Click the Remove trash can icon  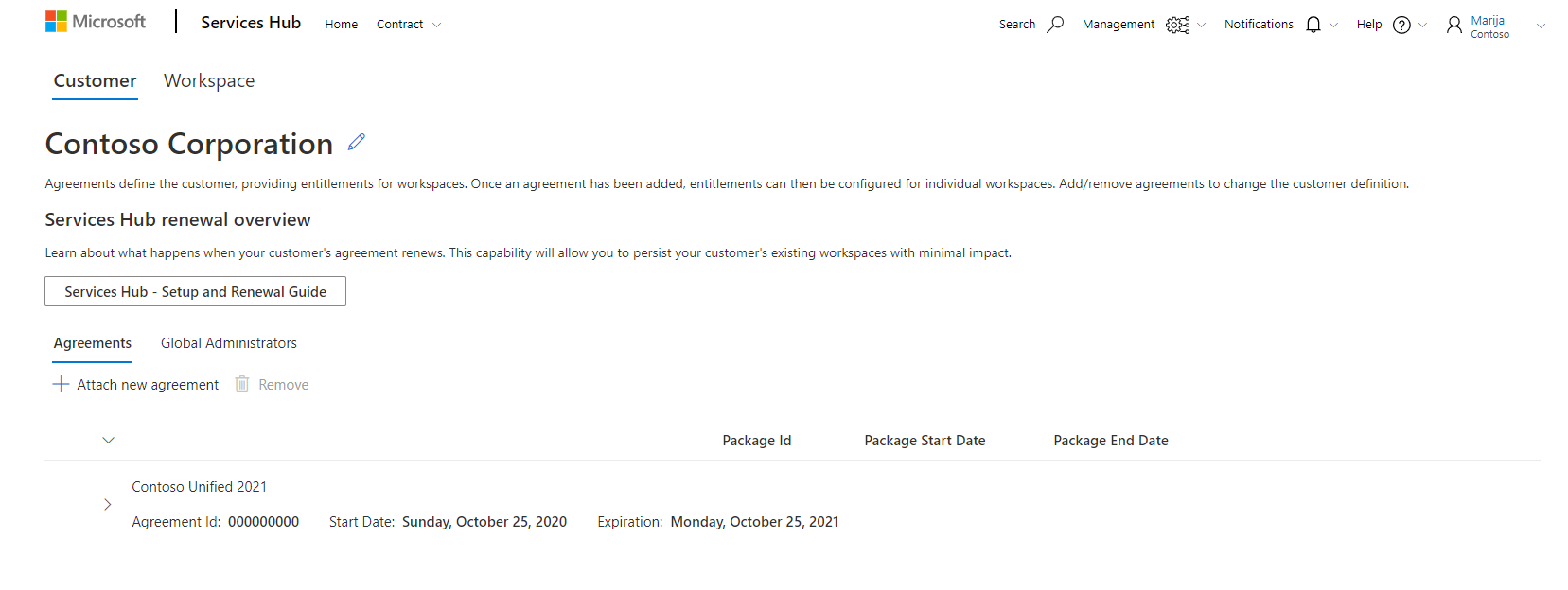242,384
